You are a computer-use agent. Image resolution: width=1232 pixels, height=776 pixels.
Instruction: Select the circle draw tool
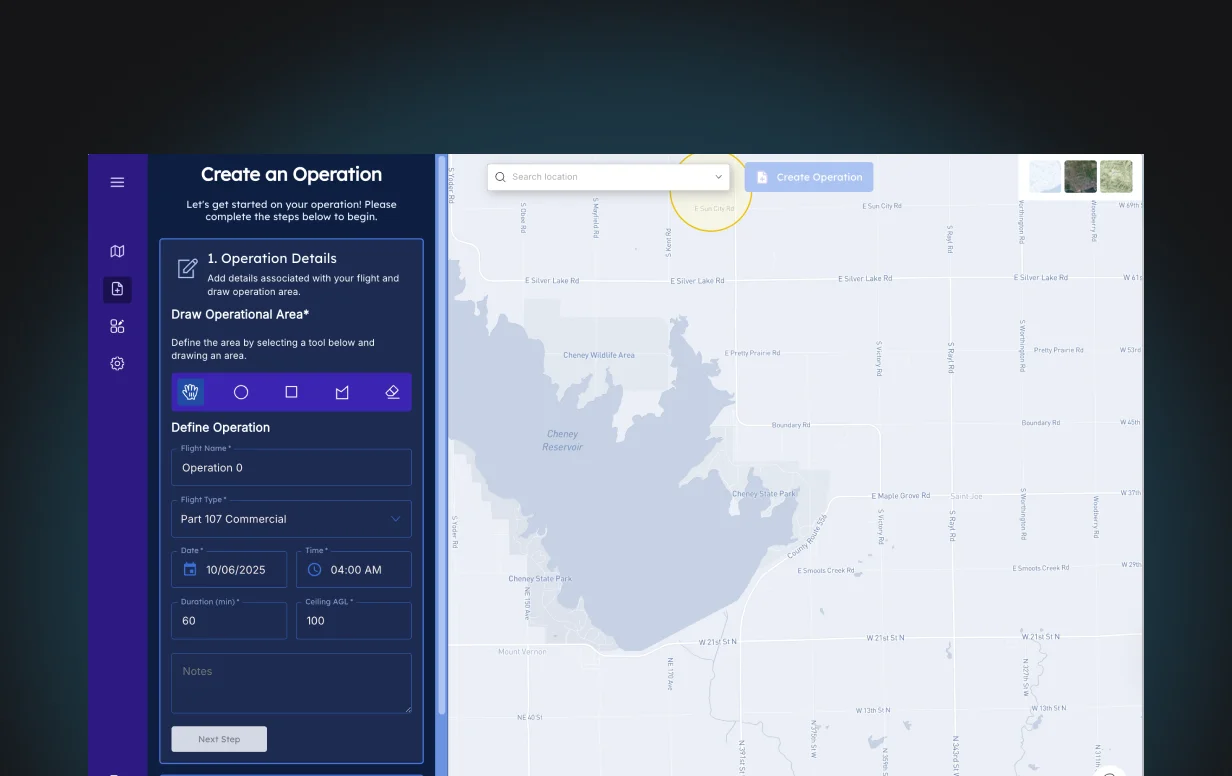pos(241,392)
